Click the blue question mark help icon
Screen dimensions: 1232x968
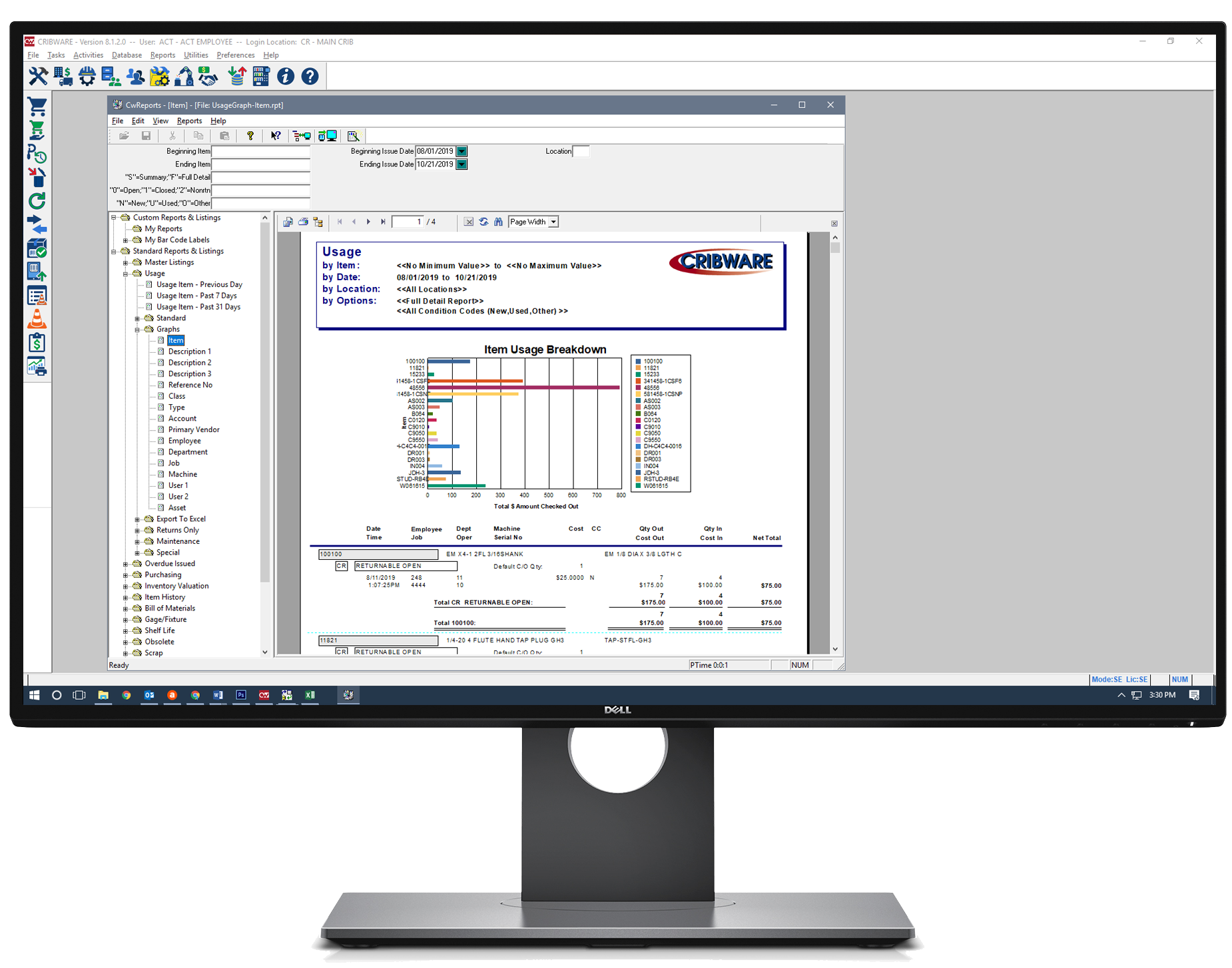[x=310, y=77]
